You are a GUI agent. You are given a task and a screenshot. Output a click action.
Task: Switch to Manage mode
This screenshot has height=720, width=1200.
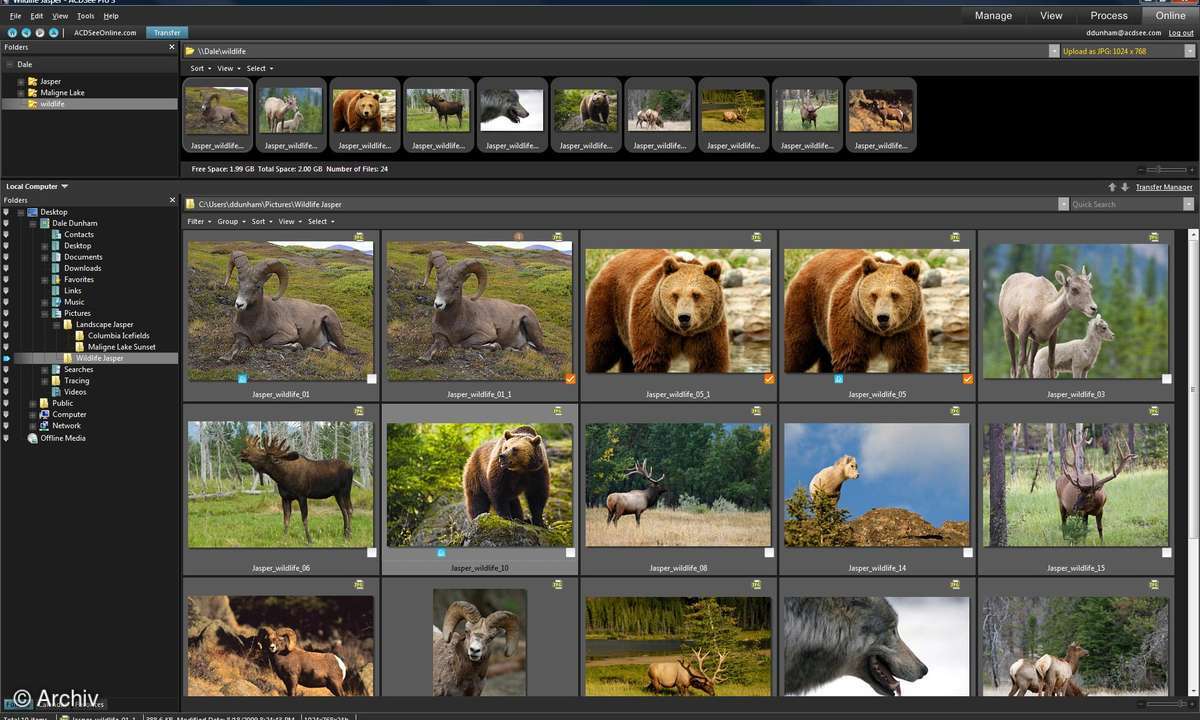coord(993,15)
